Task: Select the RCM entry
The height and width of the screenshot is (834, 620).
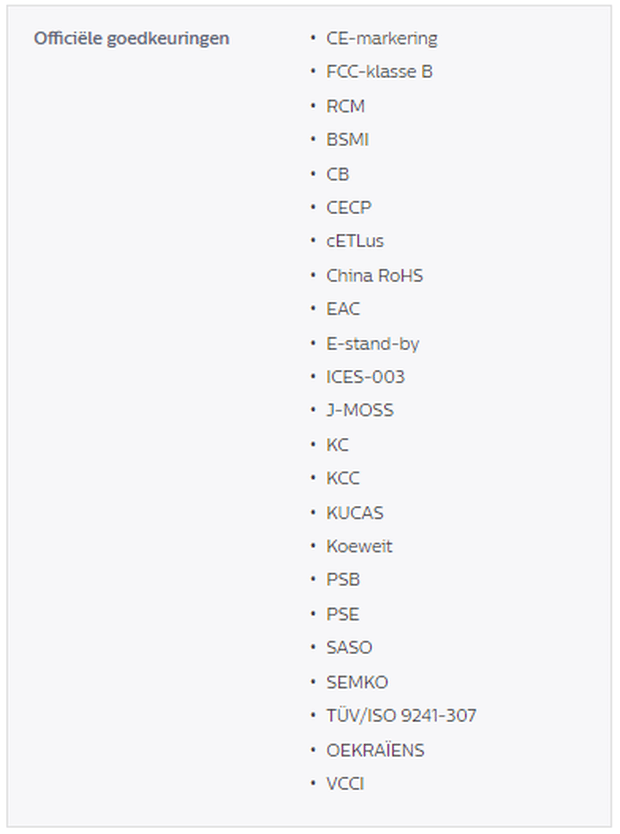Action: point(346,106)
